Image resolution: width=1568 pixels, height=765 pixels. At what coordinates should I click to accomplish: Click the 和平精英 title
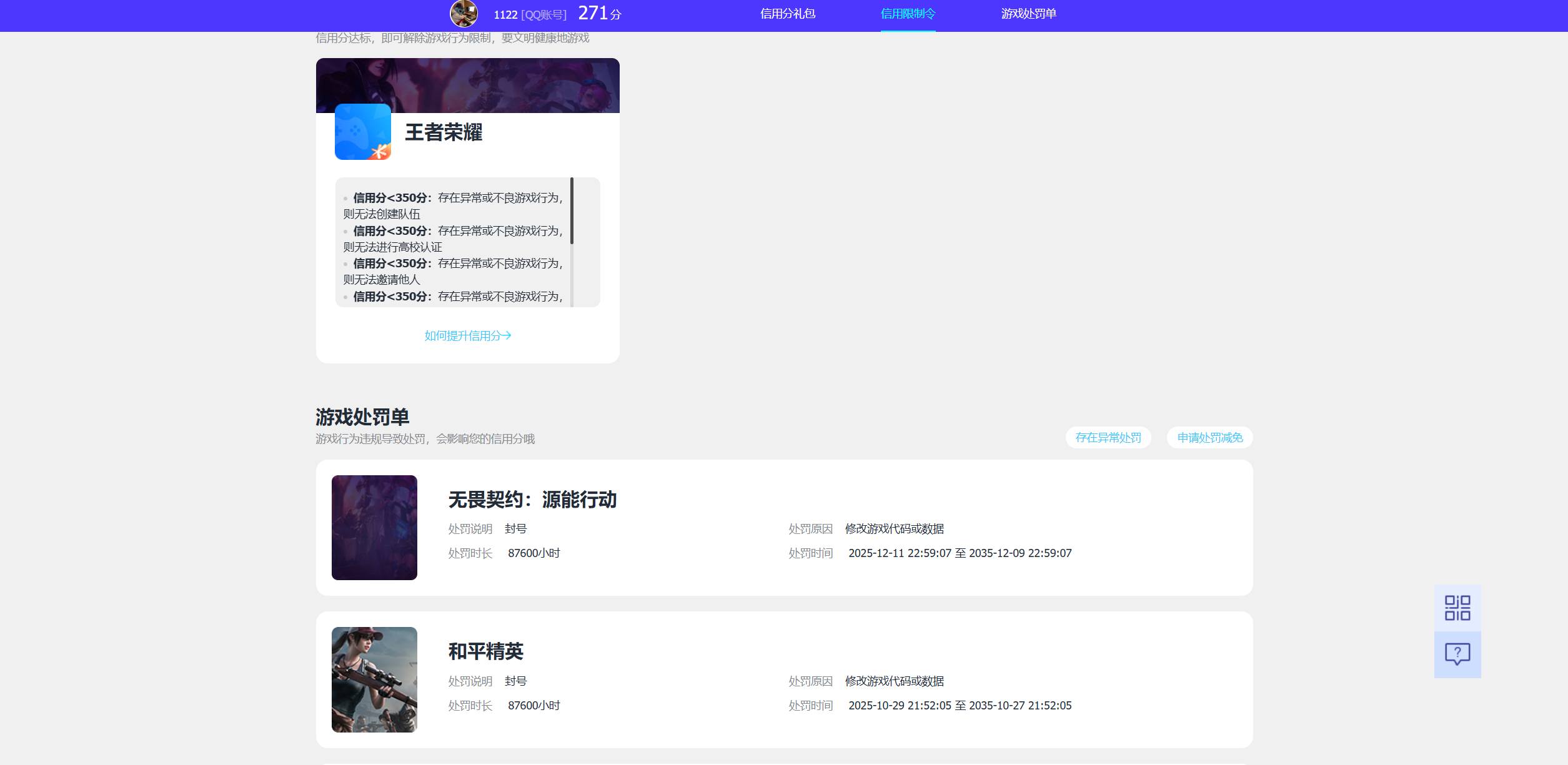[x=486, y=651]
